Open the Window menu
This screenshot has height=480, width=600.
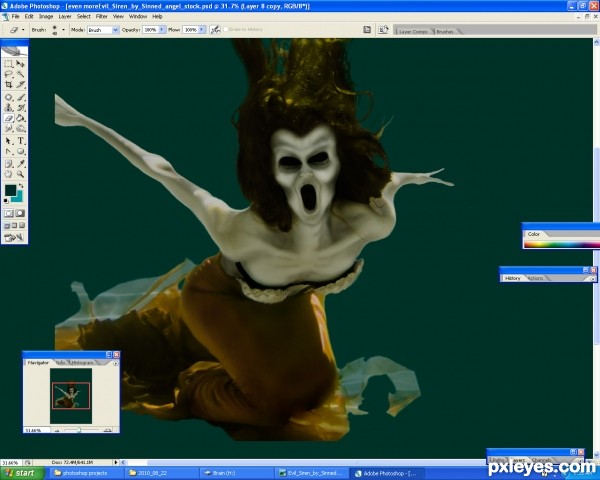pyautogui.click(x=138, y=16)
